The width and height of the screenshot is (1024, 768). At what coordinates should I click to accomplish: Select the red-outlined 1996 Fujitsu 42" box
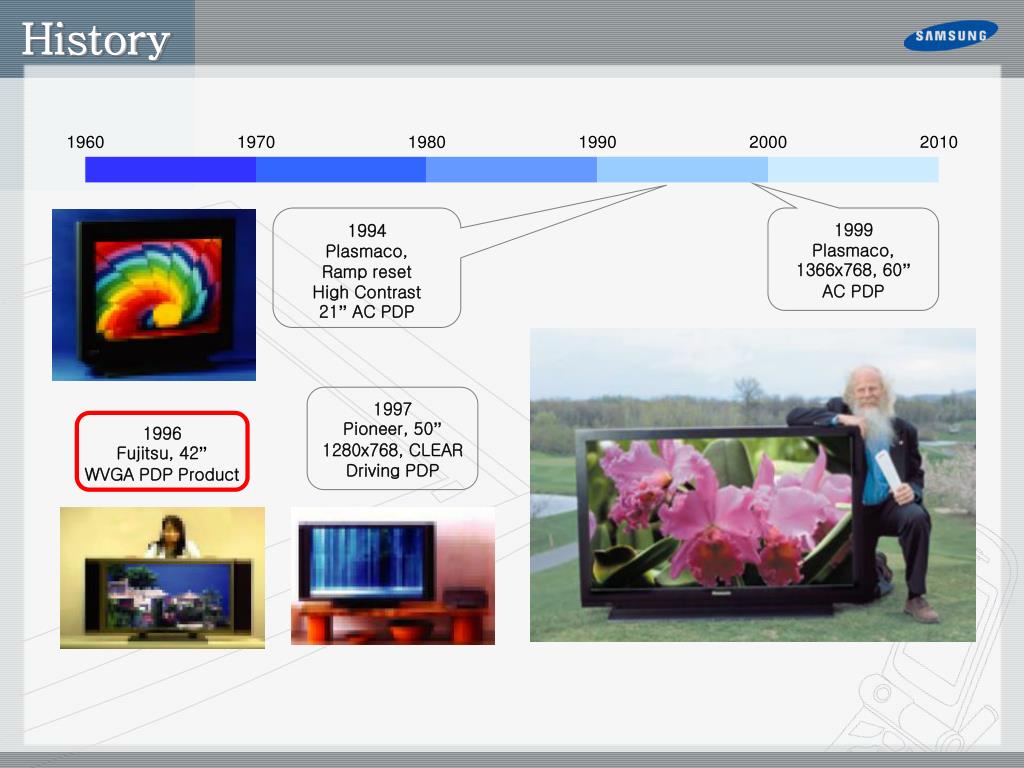pyautogui.click(x=162, y=451)
